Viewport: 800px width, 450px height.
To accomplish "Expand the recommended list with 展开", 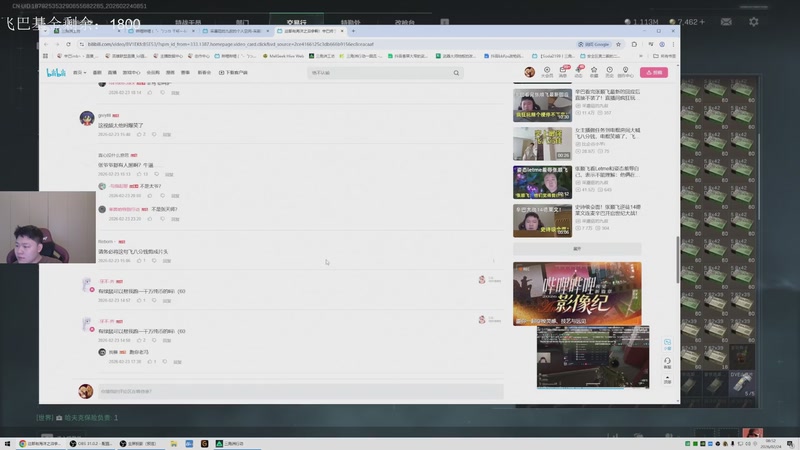I will [577, 249].
